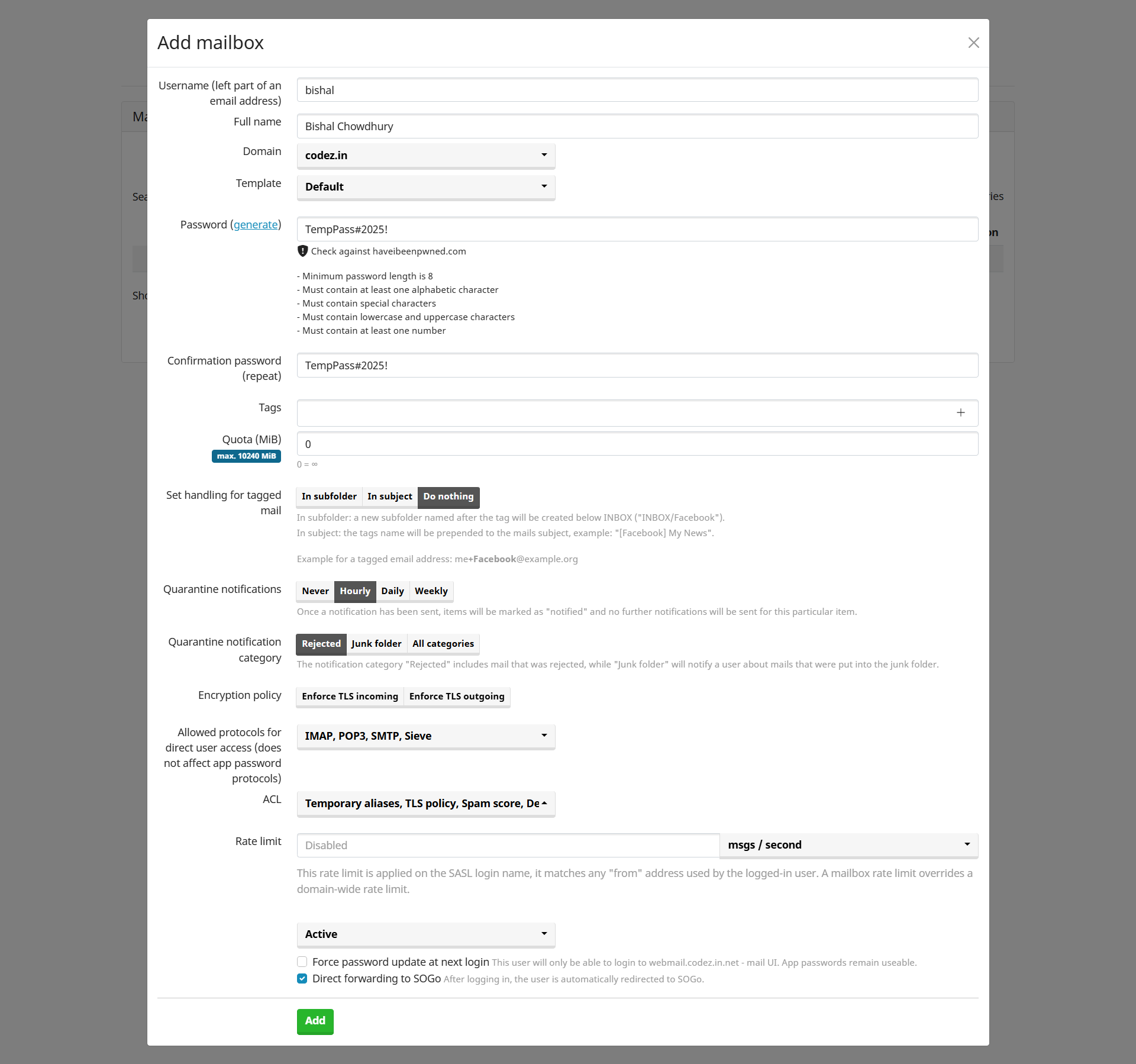Screen dimensions: 1136x1064
Task: Click the green Add button
Action: pos(315,1021)
